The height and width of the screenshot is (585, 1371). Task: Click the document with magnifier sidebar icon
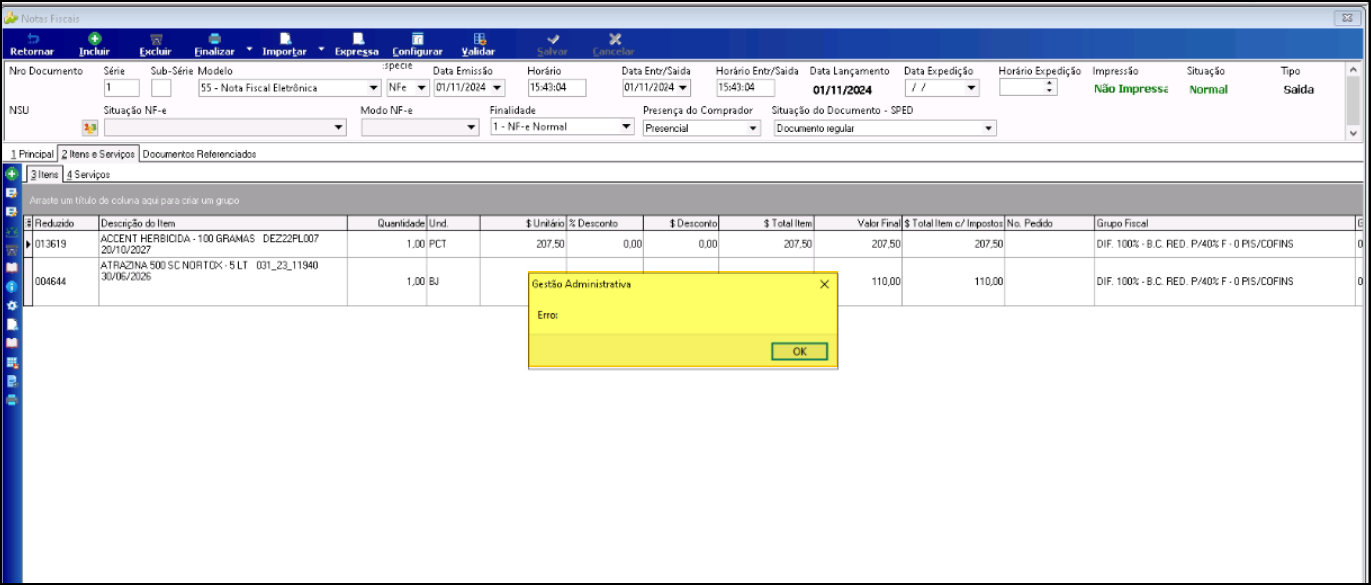pos(12,381)
